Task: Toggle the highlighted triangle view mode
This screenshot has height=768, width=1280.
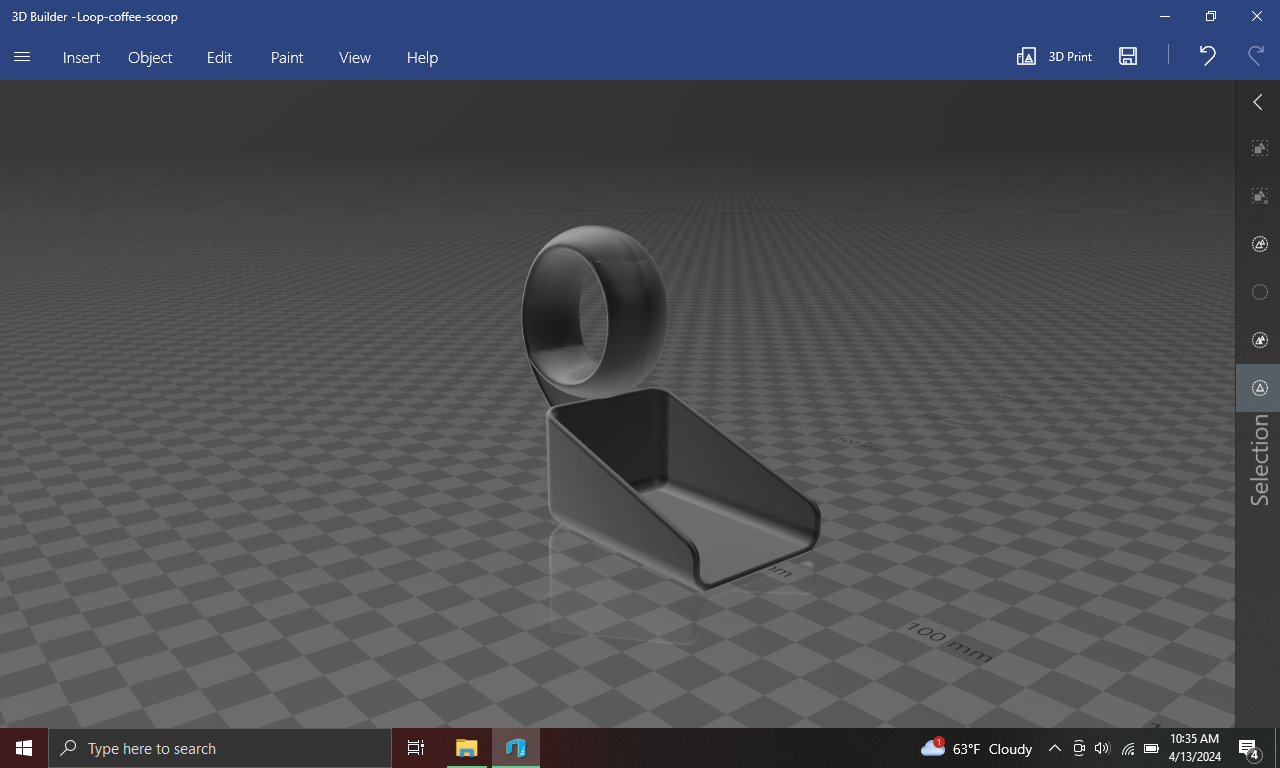Action: 1259,387
